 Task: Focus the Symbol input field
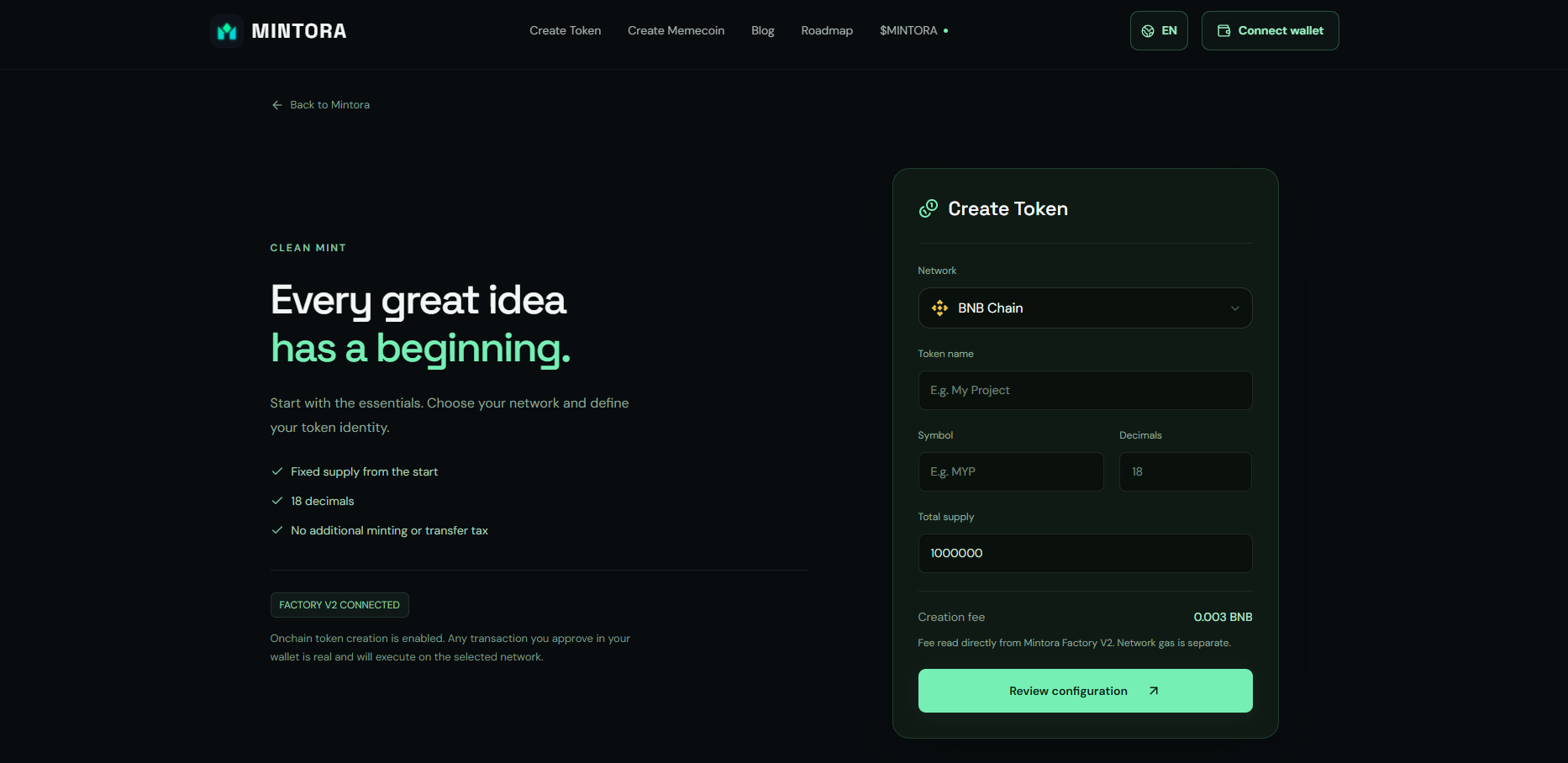[1011, 472]
